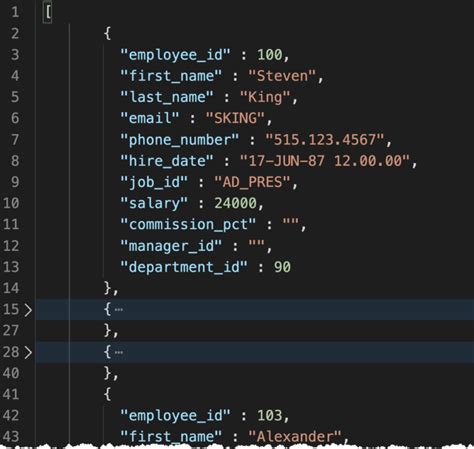Click the "salary" key
Viewport: 474px width, 449px height.
tap(154, 203)
